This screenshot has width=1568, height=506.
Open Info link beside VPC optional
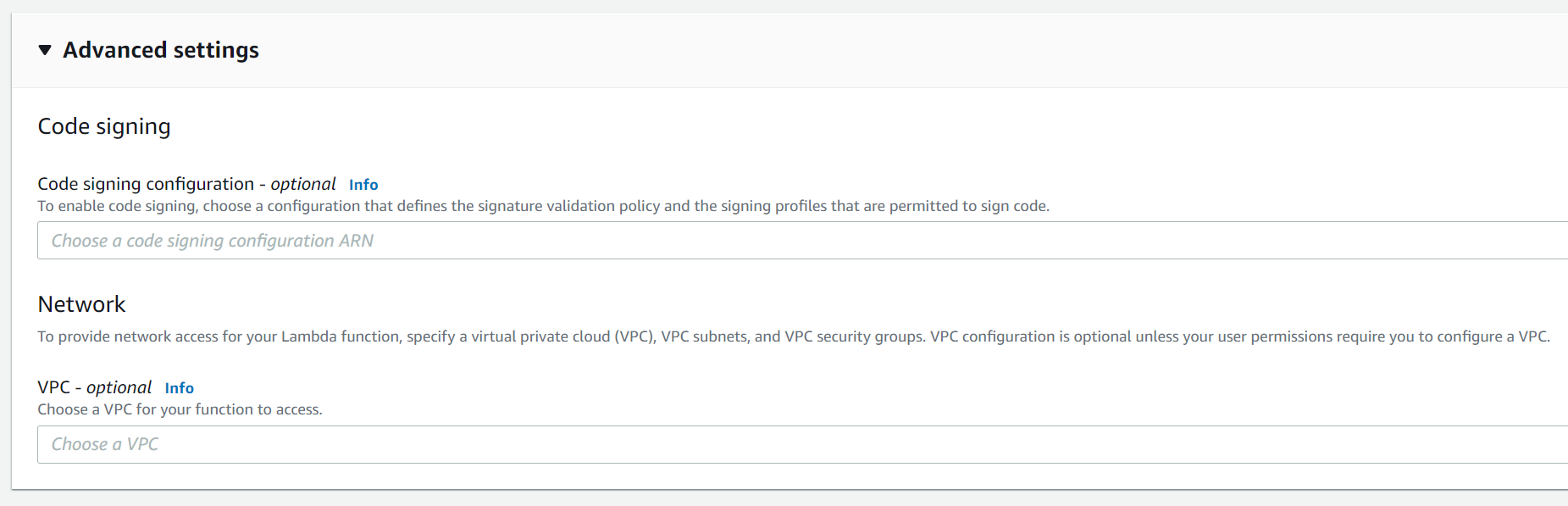(179, 388)
